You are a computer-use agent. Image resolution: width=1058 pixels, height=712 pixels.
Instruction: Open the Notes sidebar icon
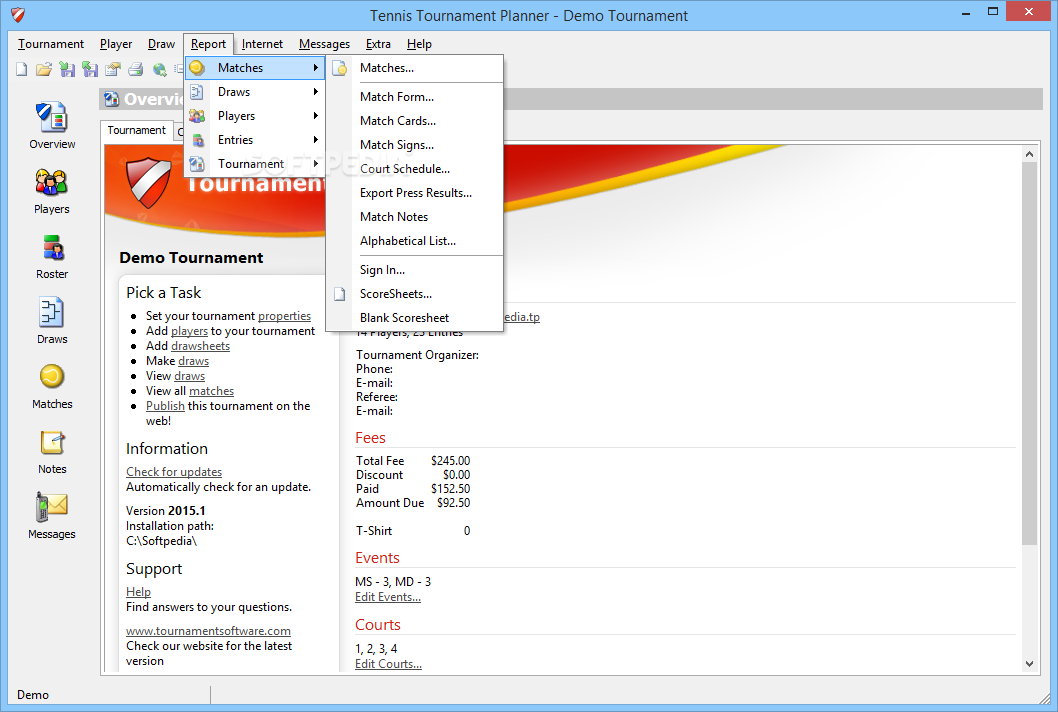click(52, 451)
